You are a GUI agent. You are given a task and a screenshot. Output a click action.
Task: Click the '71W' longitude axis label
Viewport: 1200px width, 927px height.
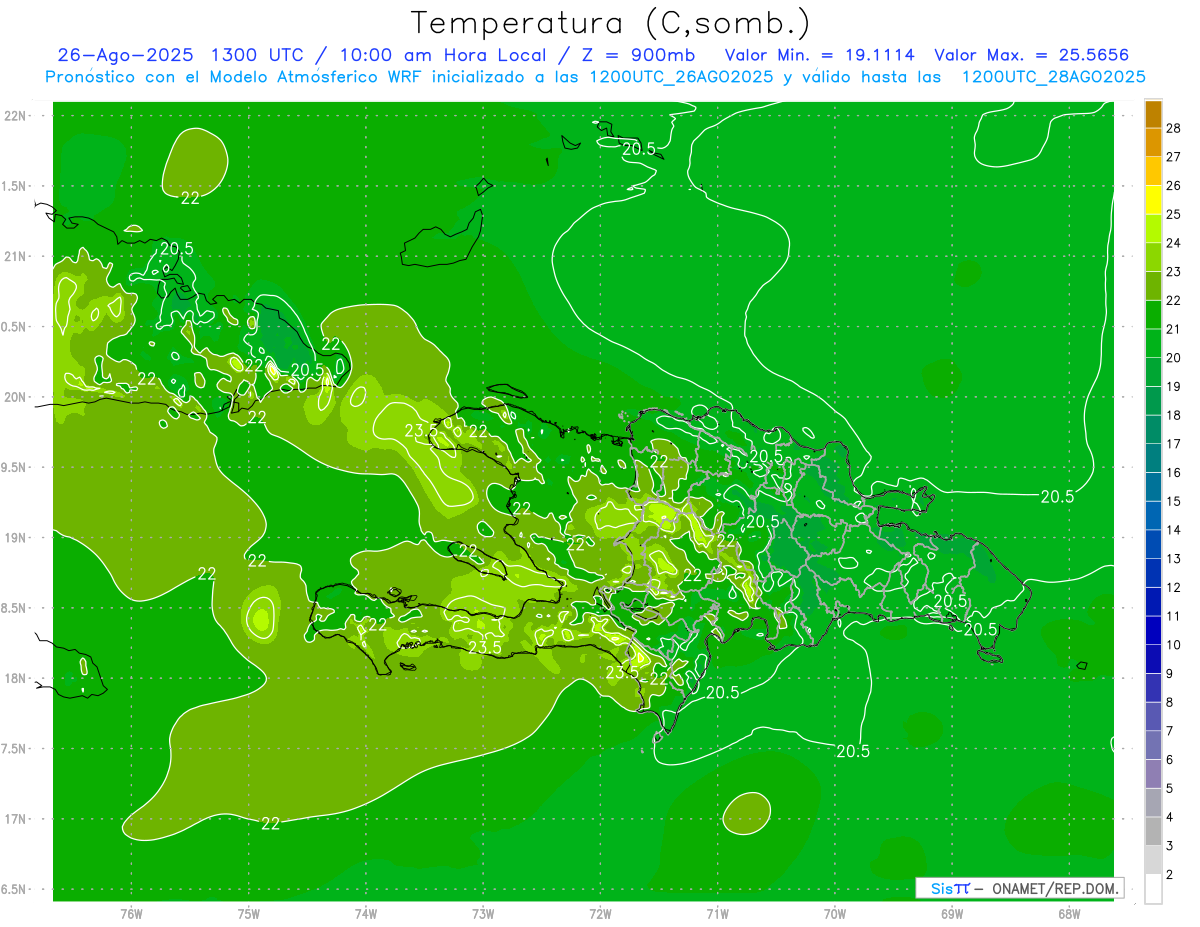(717, 914)
